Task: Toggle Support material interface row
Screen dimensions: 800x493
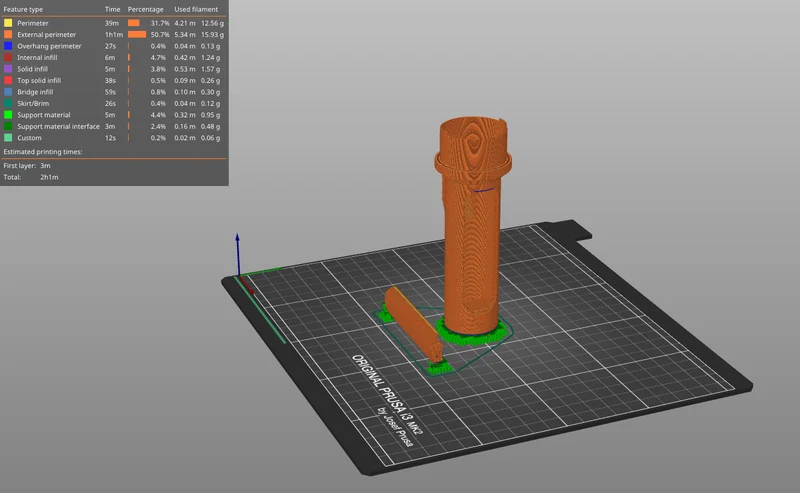Action: (x=113, y=127)
